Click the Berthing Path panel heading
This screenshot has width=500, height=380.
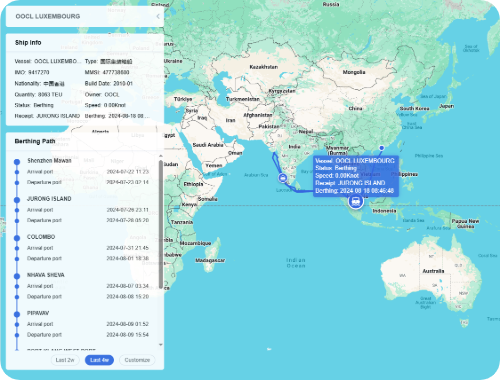point(35,141)
